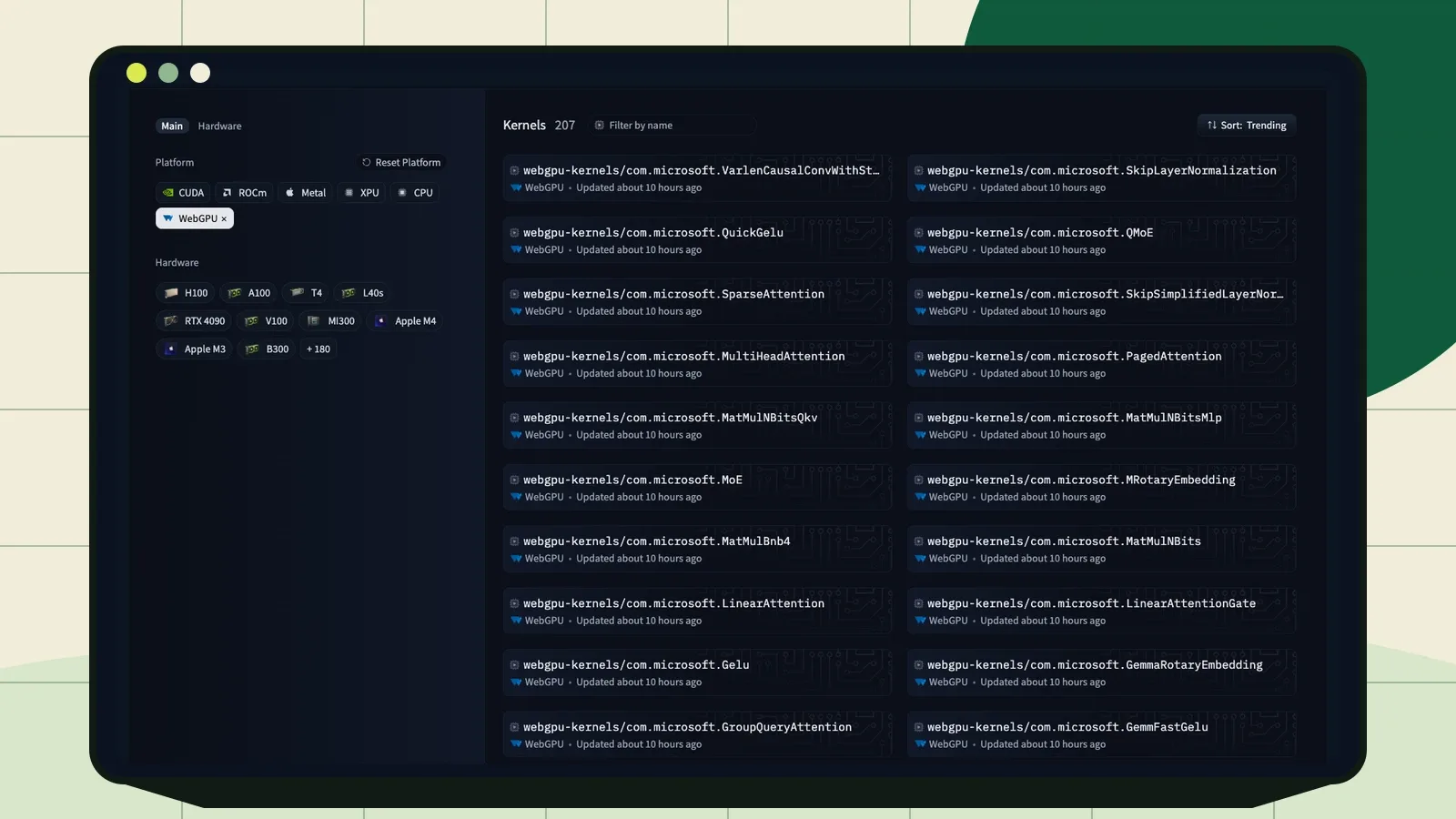Open the com.microsoft.LinearAttention kernel
The height and width of the screenshot is (819, 1456).
pyautogui.click(x=697, y=612)
